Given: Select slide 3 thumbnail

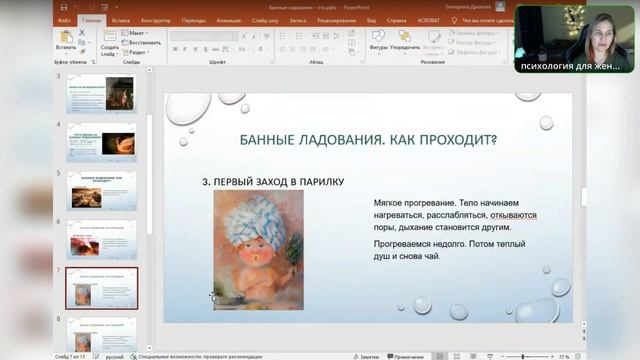Looking at the screenshot, I should coord(102,93).
